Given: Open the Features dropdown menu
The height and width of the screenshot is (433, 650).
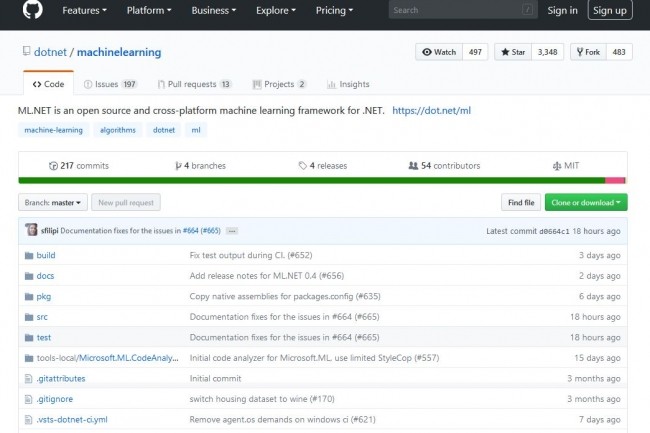Looking at the screenshot, I should click(x=84, y=10).
